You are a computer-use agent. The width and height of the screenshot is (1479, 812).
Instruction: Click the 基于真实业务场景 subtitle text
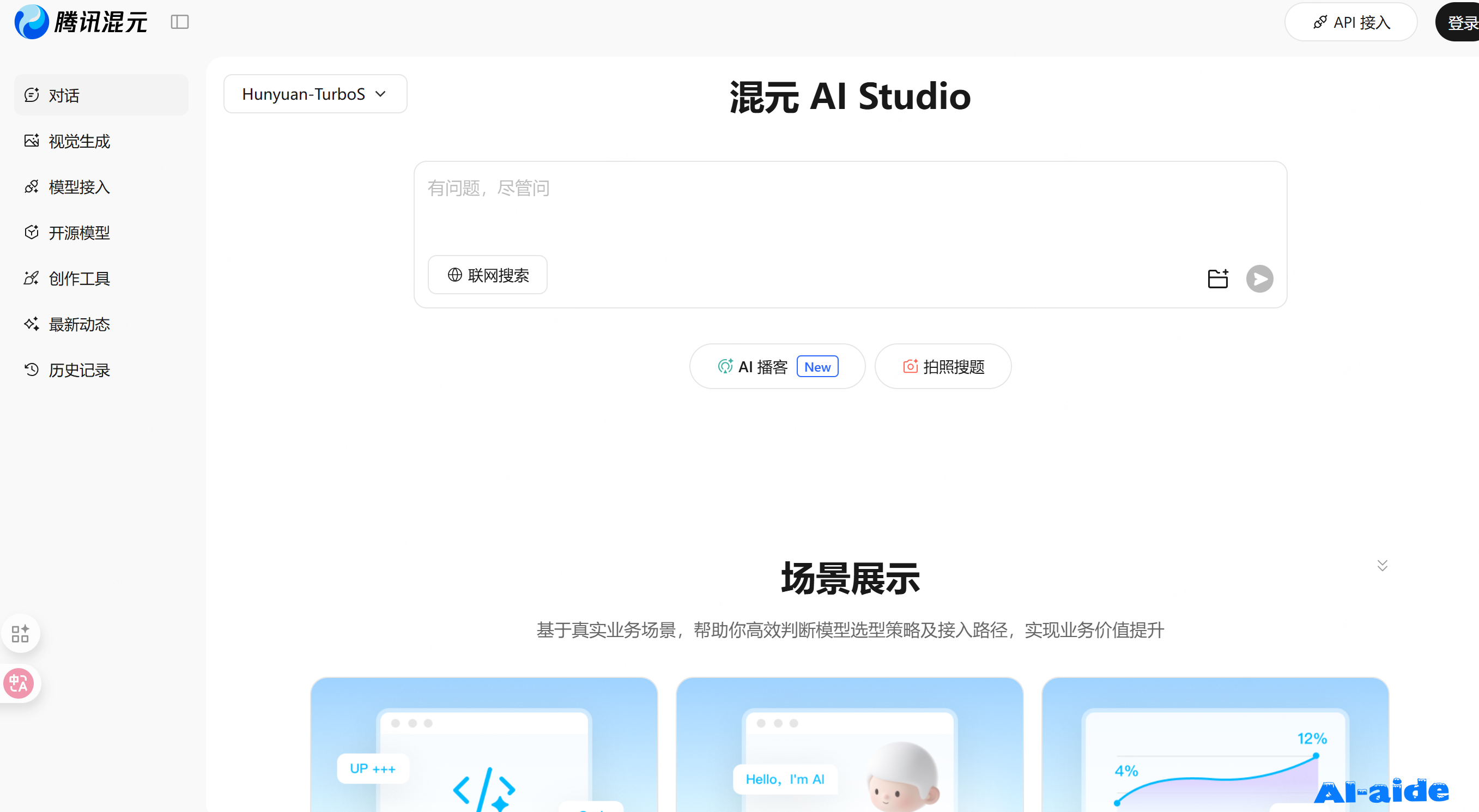(x=850, y=630)
